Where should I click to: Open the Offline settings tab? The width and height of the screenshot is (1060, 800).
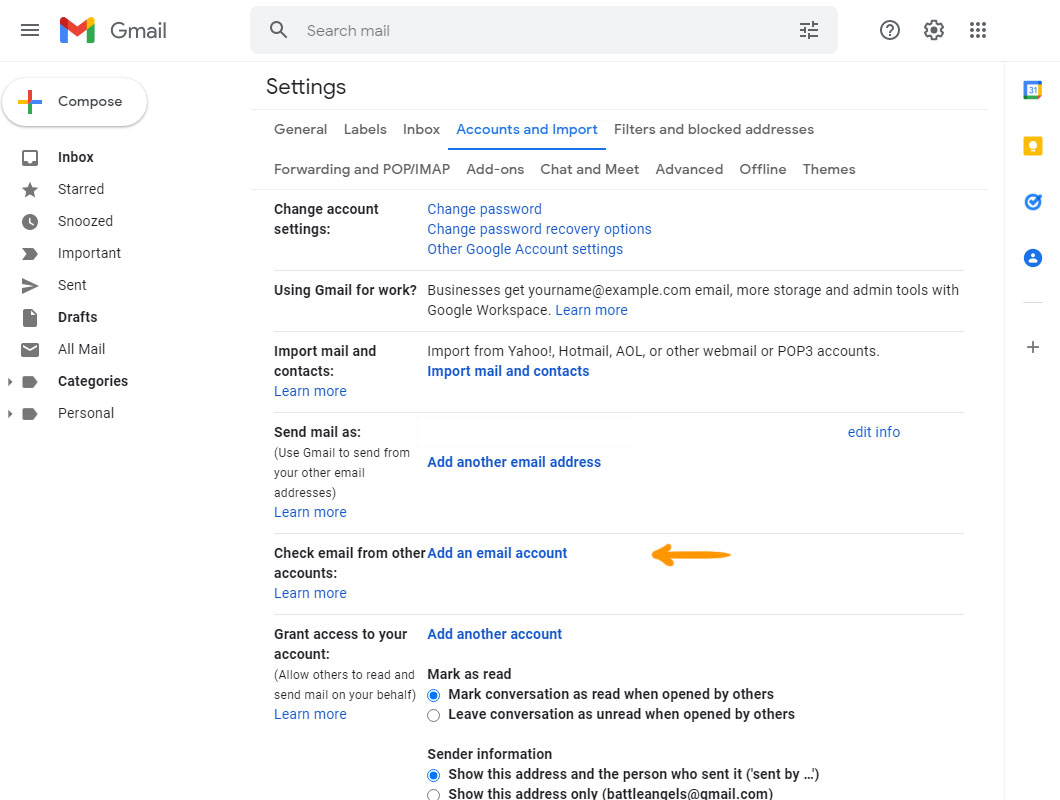pyautogui.click(x=763, y=169)
